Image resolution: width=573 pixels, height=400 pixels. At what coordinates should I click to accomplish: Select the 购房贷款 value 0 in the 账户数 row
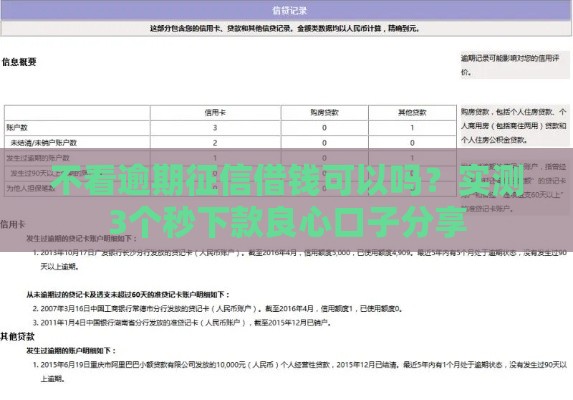325,127
